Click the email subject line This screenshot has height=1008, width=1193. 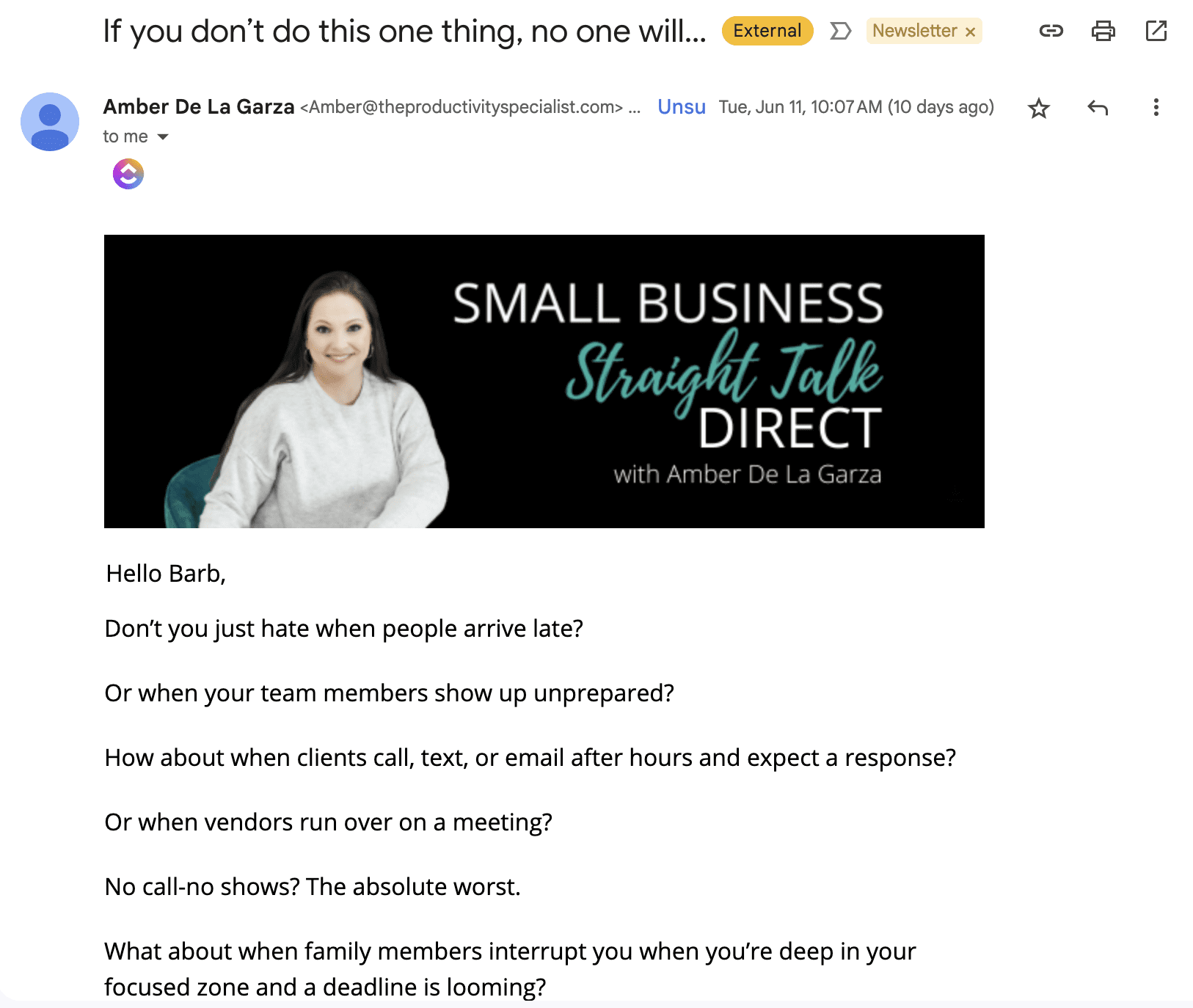coord(404,32)
